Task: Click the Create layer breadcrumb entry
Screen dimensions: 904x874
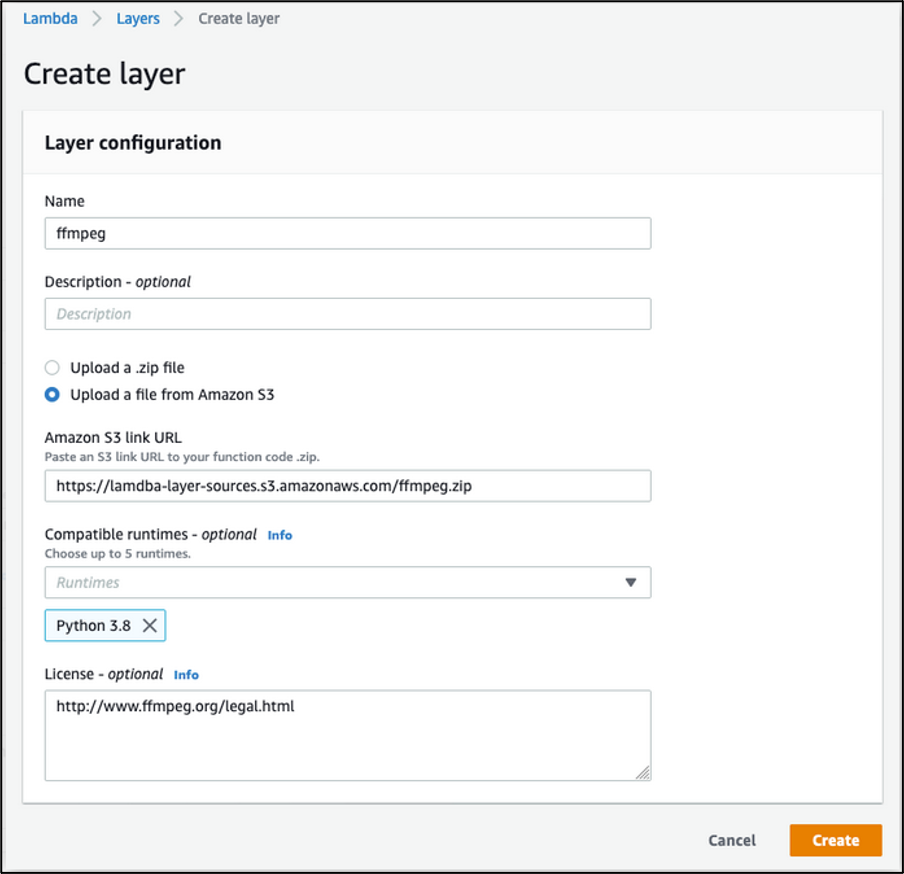Action: point(238,18)
